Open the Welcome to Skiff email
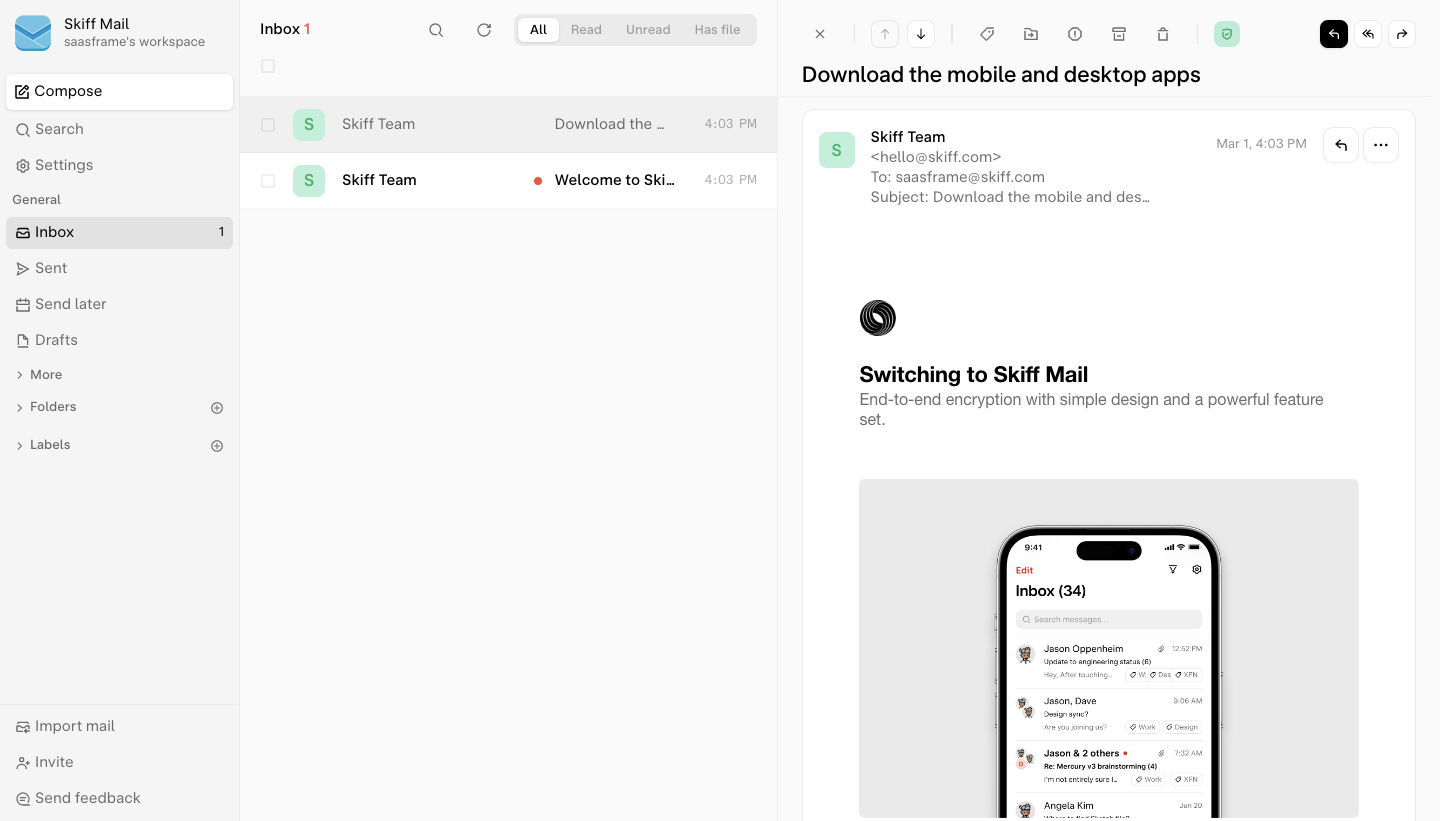Viewport: 1440px width, 821px height. click(x=508, y=181)
